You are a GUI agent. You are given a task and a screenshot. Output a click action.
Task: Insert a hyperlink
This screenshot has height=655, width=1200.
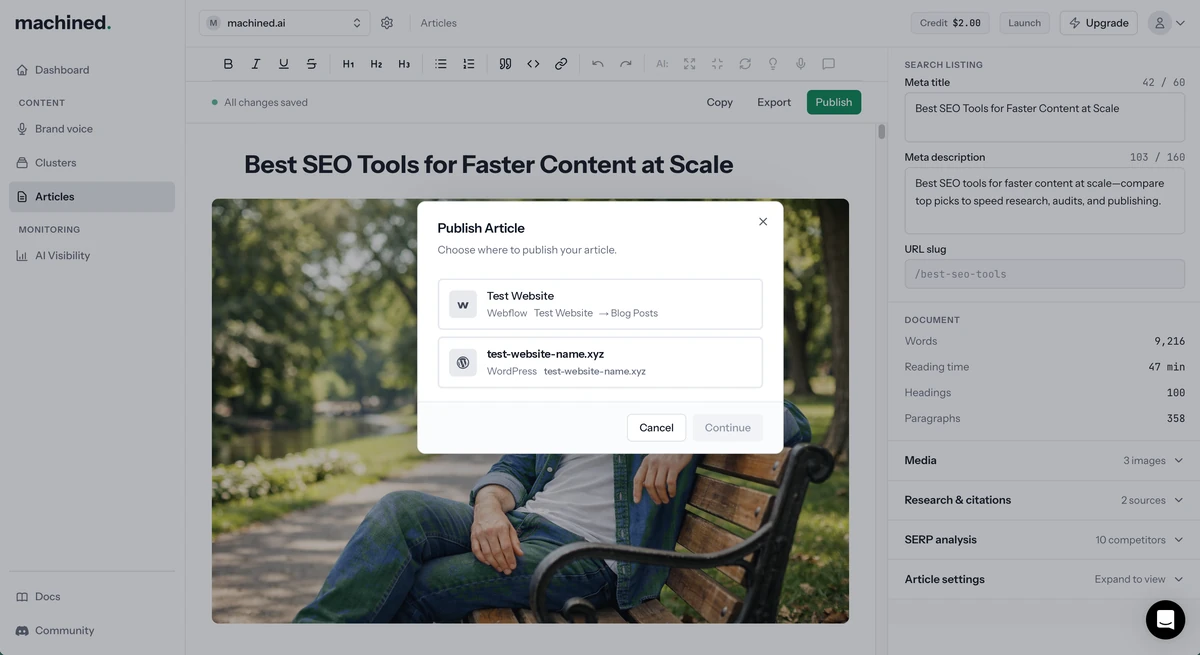point(561,64)
